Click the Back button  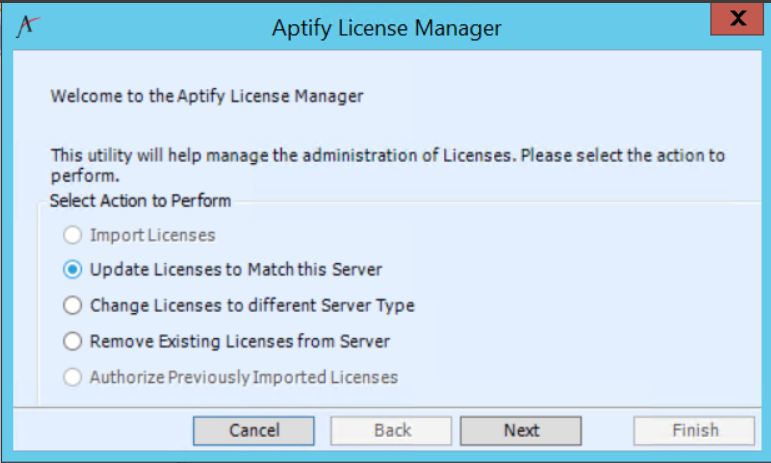coord(391,431)
